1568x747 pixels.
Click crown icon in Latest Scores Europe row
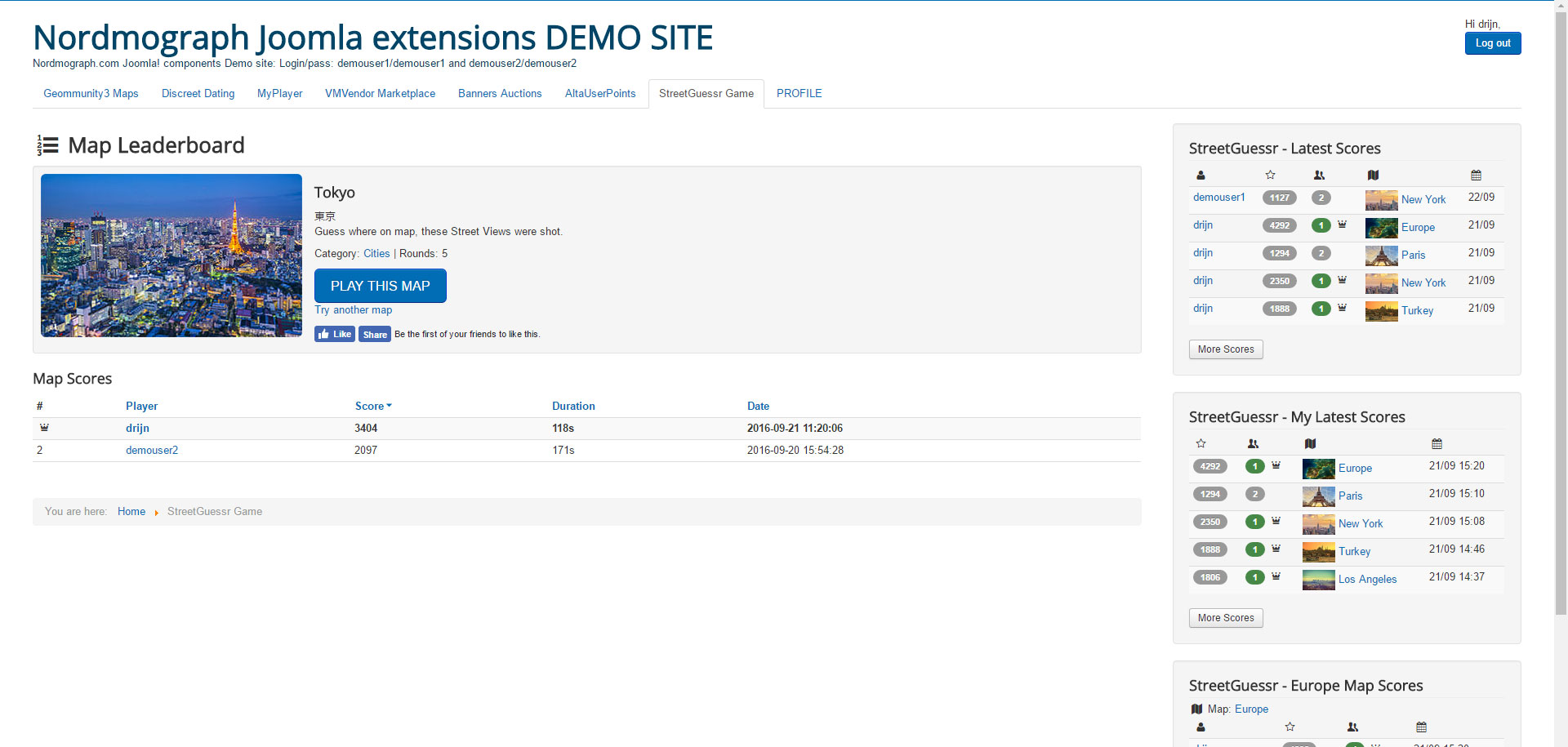click(x=1342, y=225)
